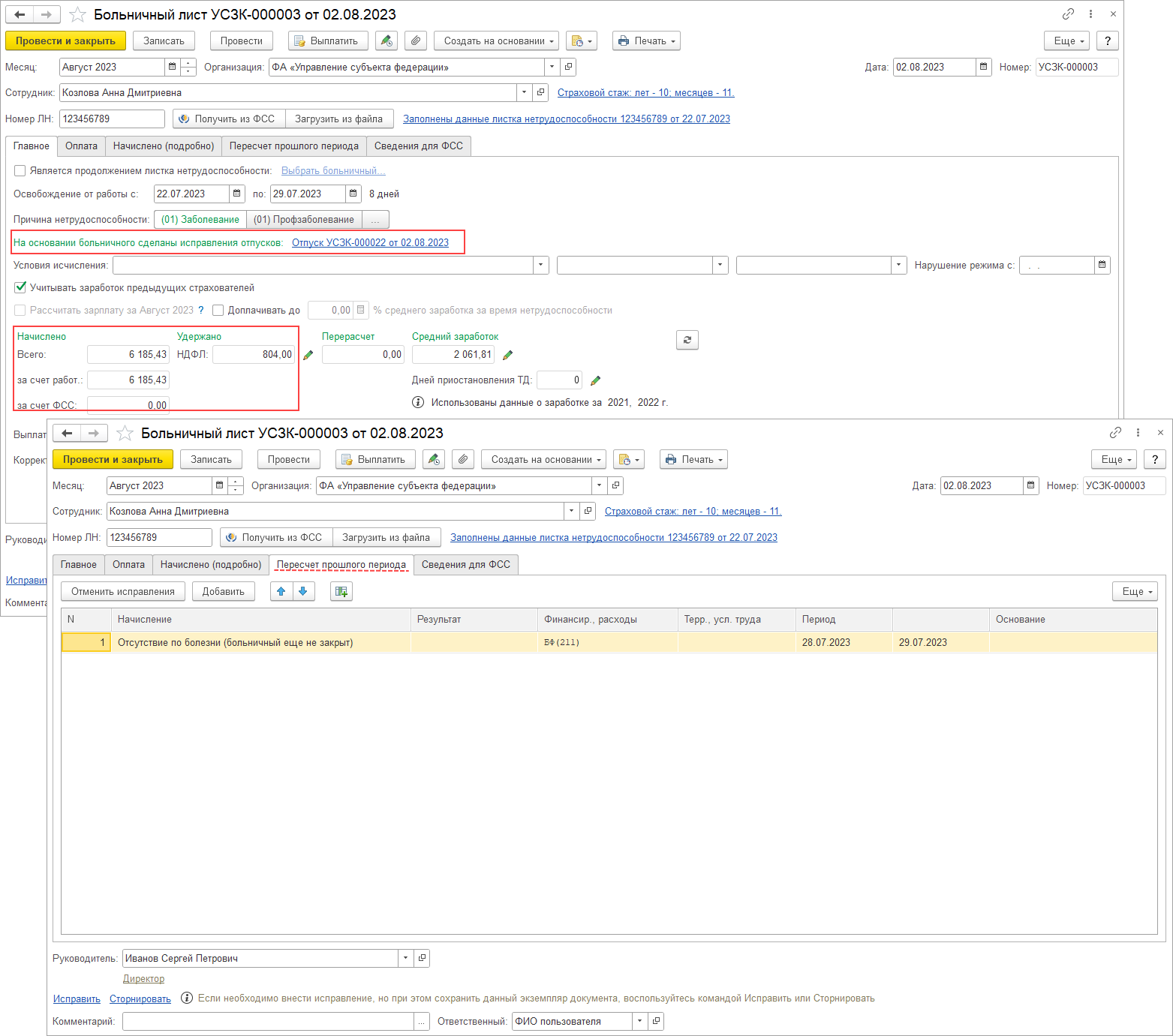Expand Сотрудник dropdown in upper window
Image resolution: width=1173 pixels, height=1036 pixels.
[524, 92]
